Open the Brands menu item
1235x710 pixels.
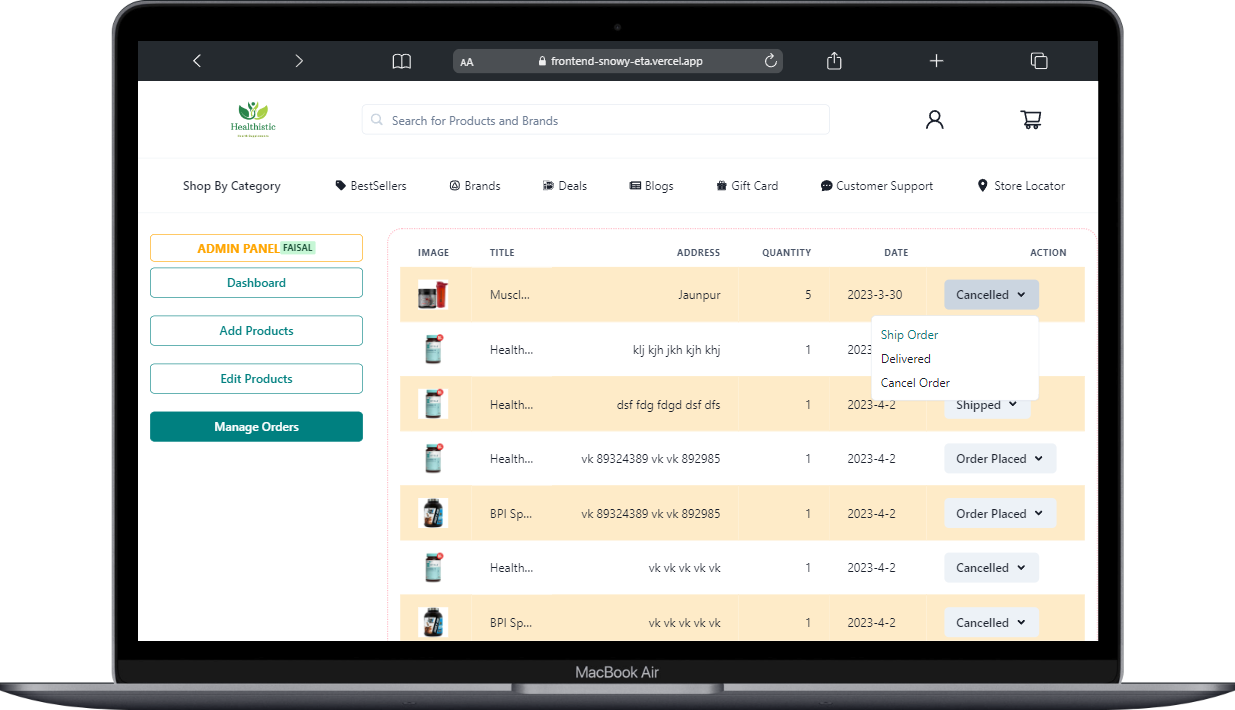click(x=475, y=186)
